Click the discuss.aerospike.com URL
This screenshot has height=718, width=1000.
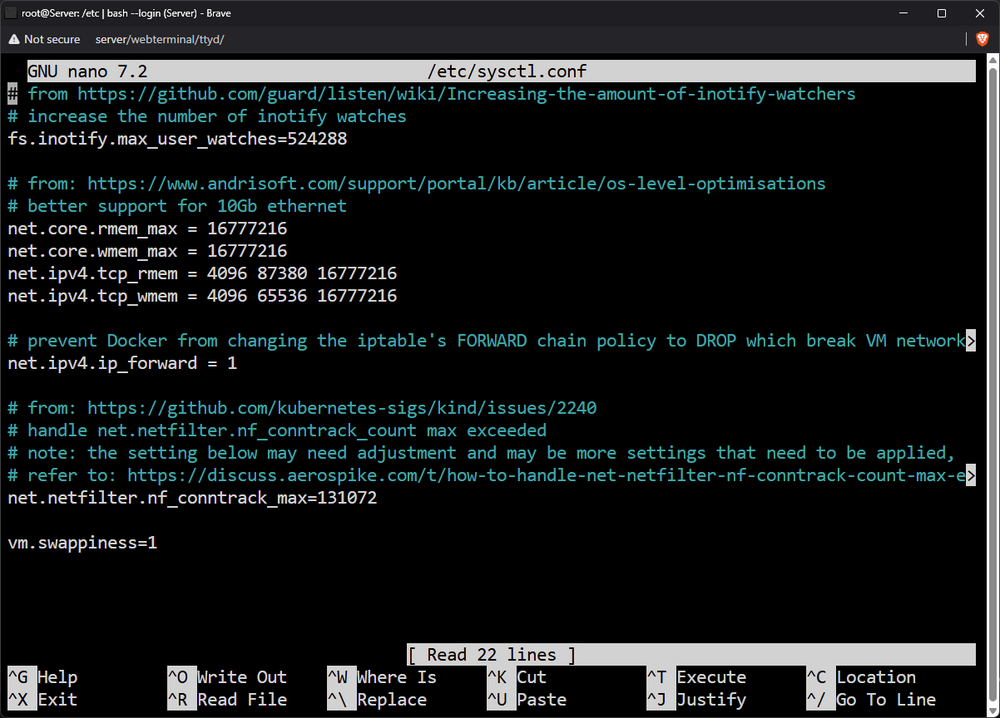546,476
